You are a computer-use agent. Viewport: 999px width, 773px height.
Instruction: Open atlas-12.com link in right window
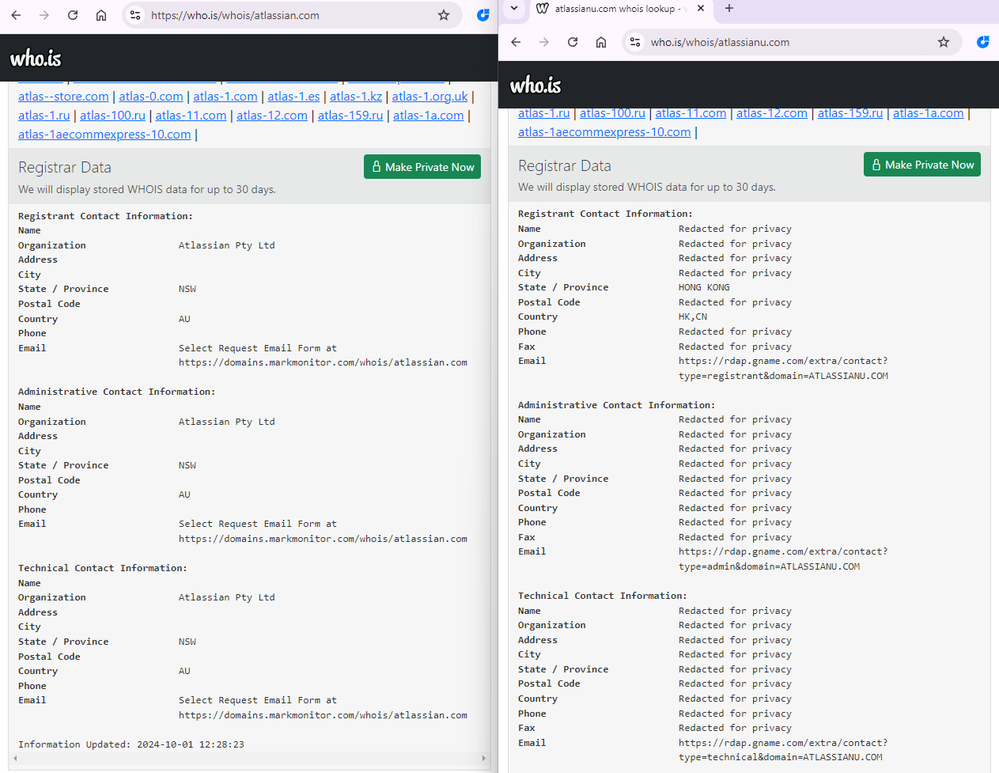point(772,113)
